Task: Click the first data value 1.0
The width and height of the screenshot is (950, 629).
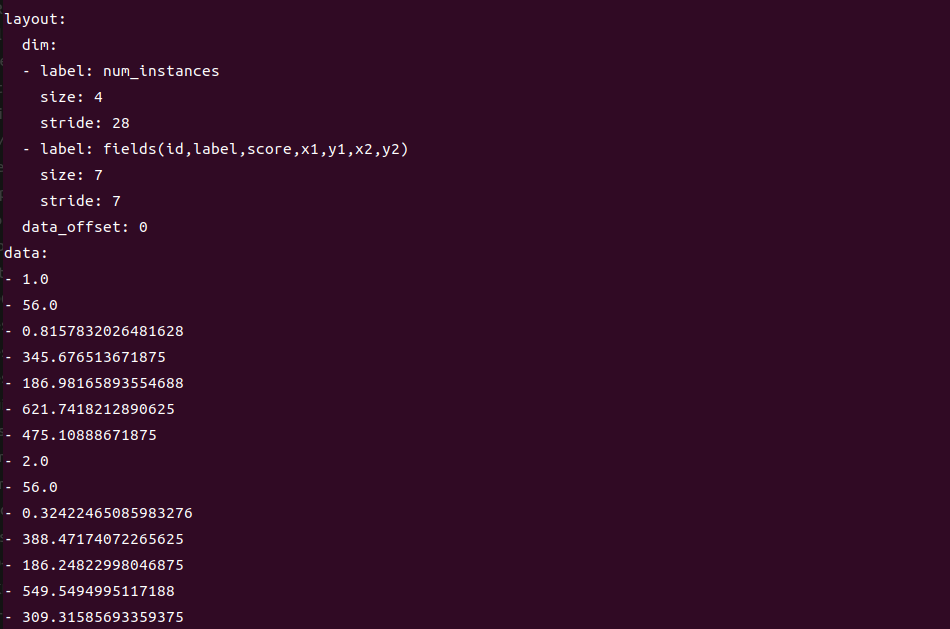Action: coord(35,279)
